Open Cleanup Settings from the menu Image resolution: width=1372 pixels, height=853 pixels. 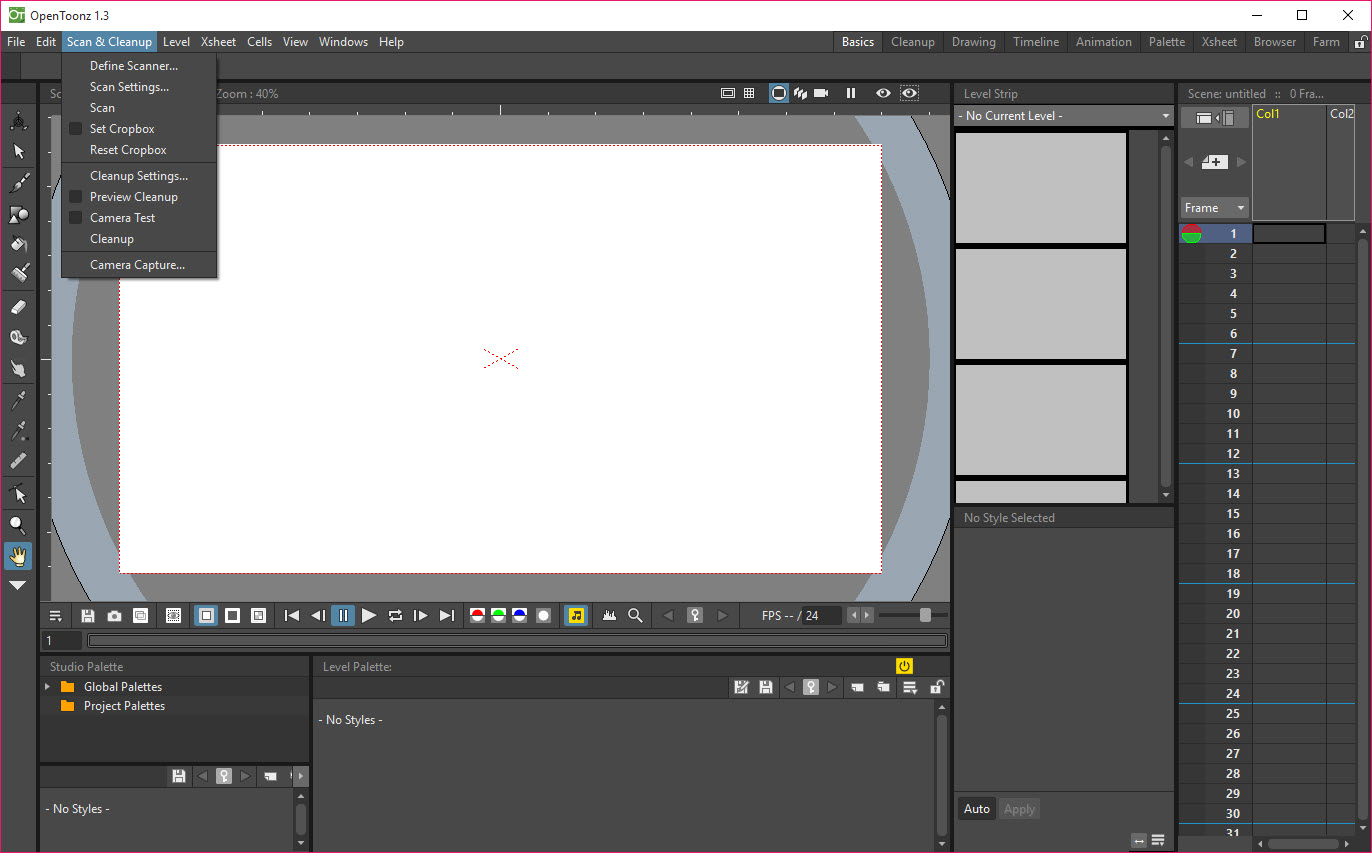(138, 176)
